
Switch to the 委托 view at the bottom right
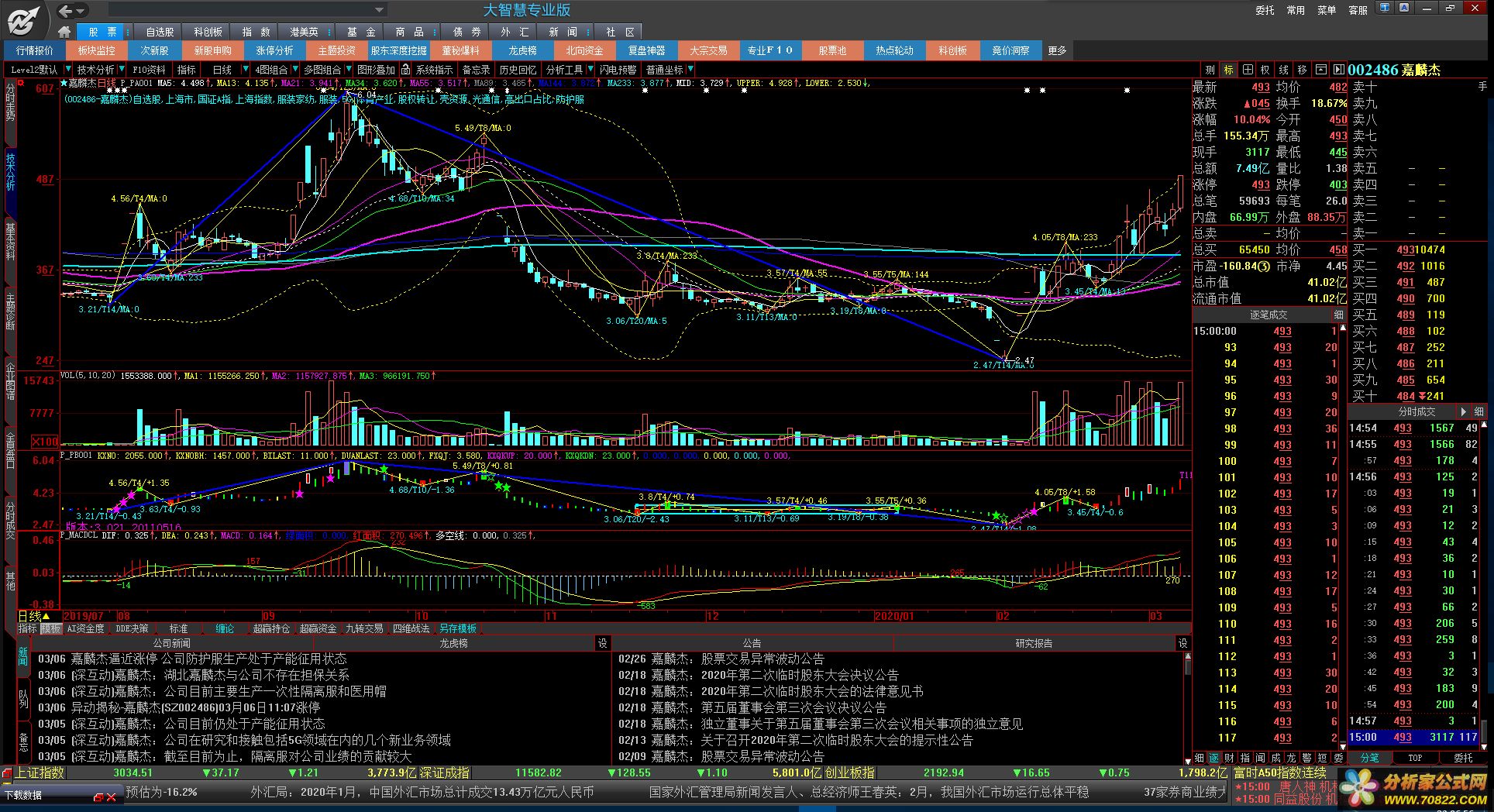click(1463, 758)
